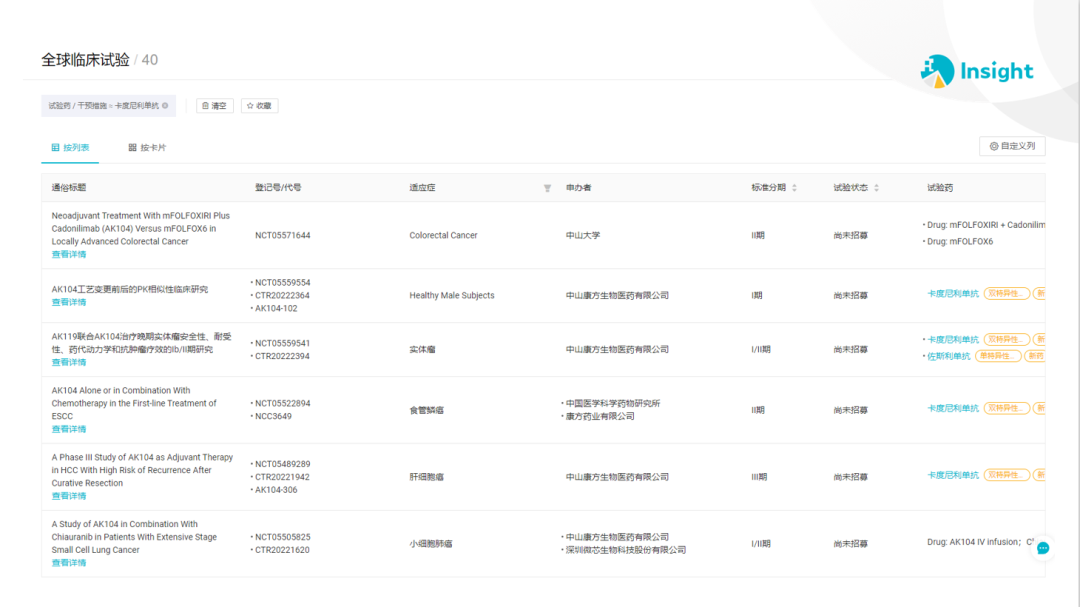The height and width of the screenshot is (607, 1080).
Task: Click the 全球临床试验 page heading
Action: pyautogui.click(x=85, y=60)
